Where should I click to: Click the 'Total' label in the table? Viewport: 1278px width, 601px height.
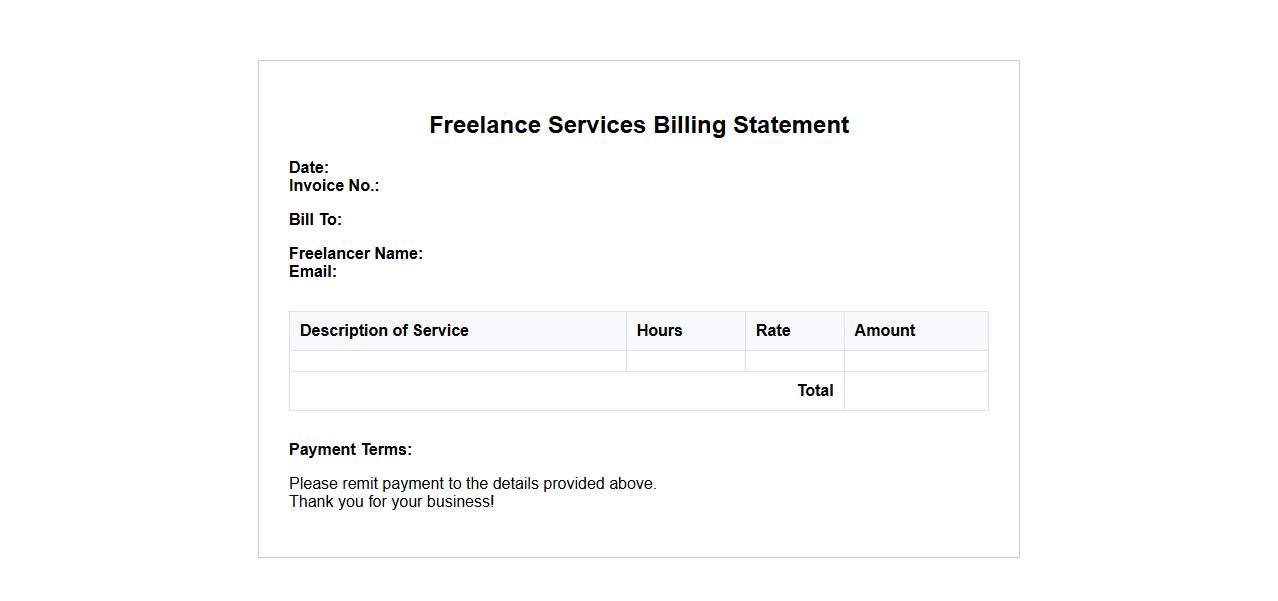(x=815, y=391)
